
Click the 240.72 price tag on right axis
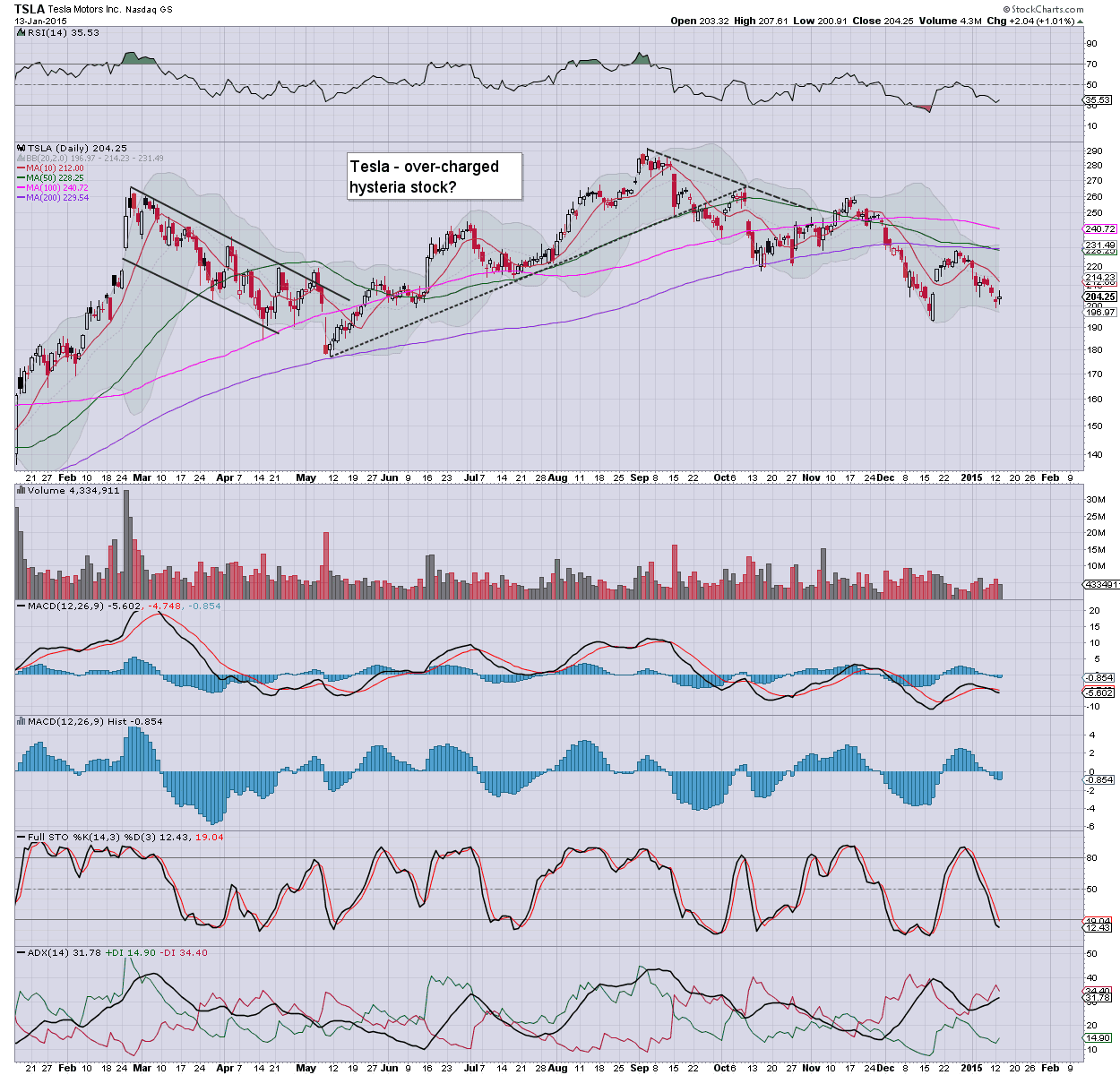tap(1099, 229)
